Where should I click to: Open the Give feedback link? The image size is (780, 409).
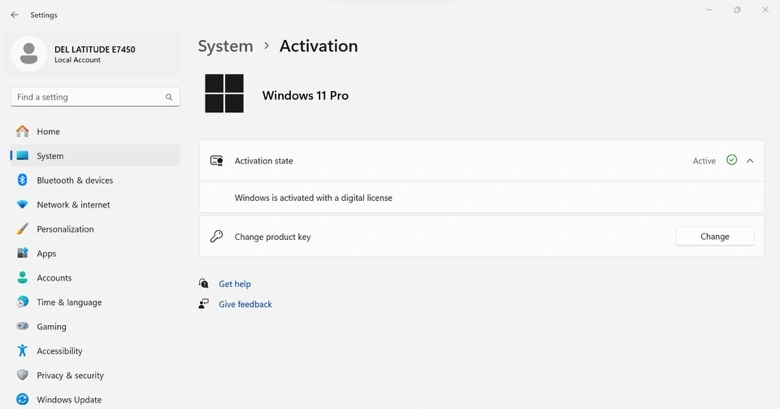click(x=245, y=304)
